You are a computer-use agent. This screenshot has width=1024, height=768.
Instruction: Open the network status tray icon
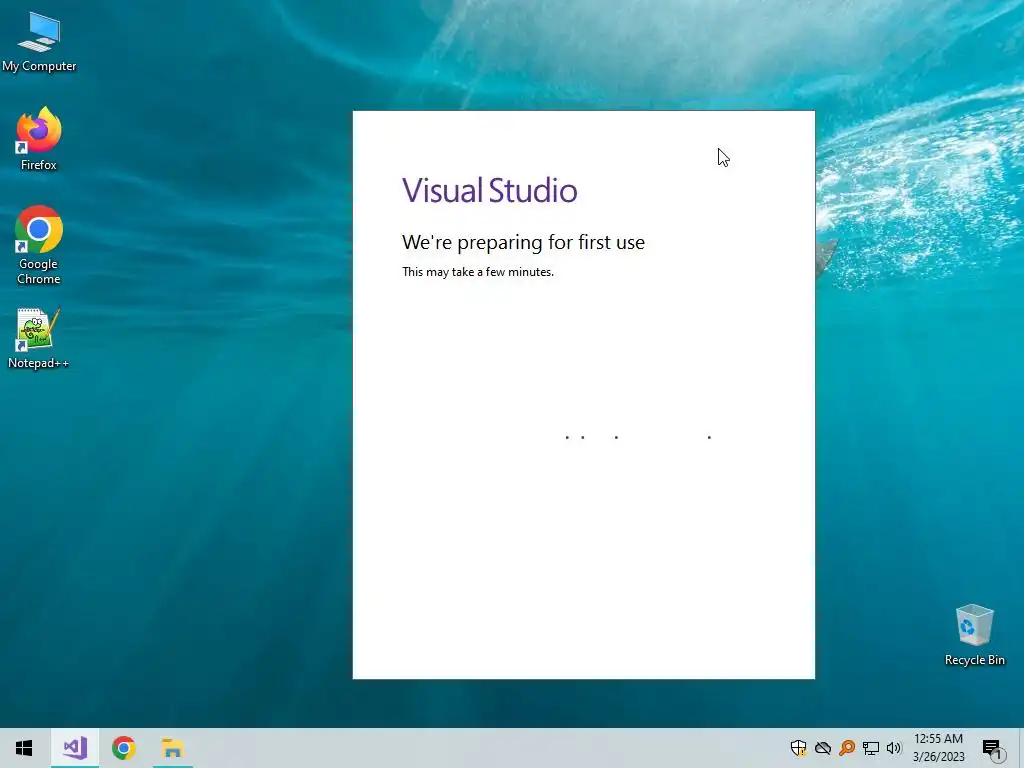coord(871,748)
